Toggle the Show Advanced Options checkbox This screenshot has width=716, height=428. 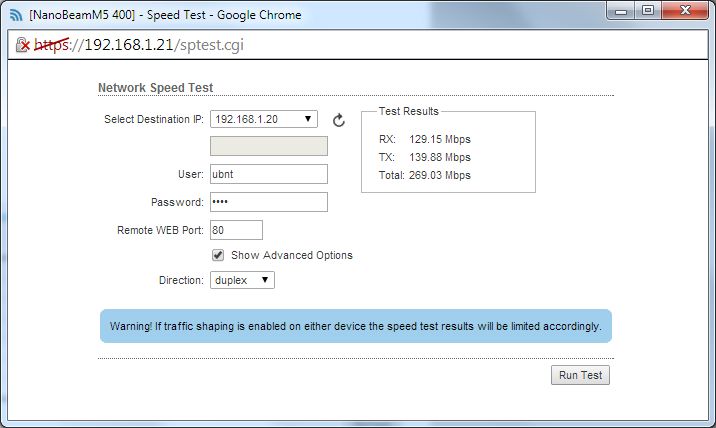218,255
